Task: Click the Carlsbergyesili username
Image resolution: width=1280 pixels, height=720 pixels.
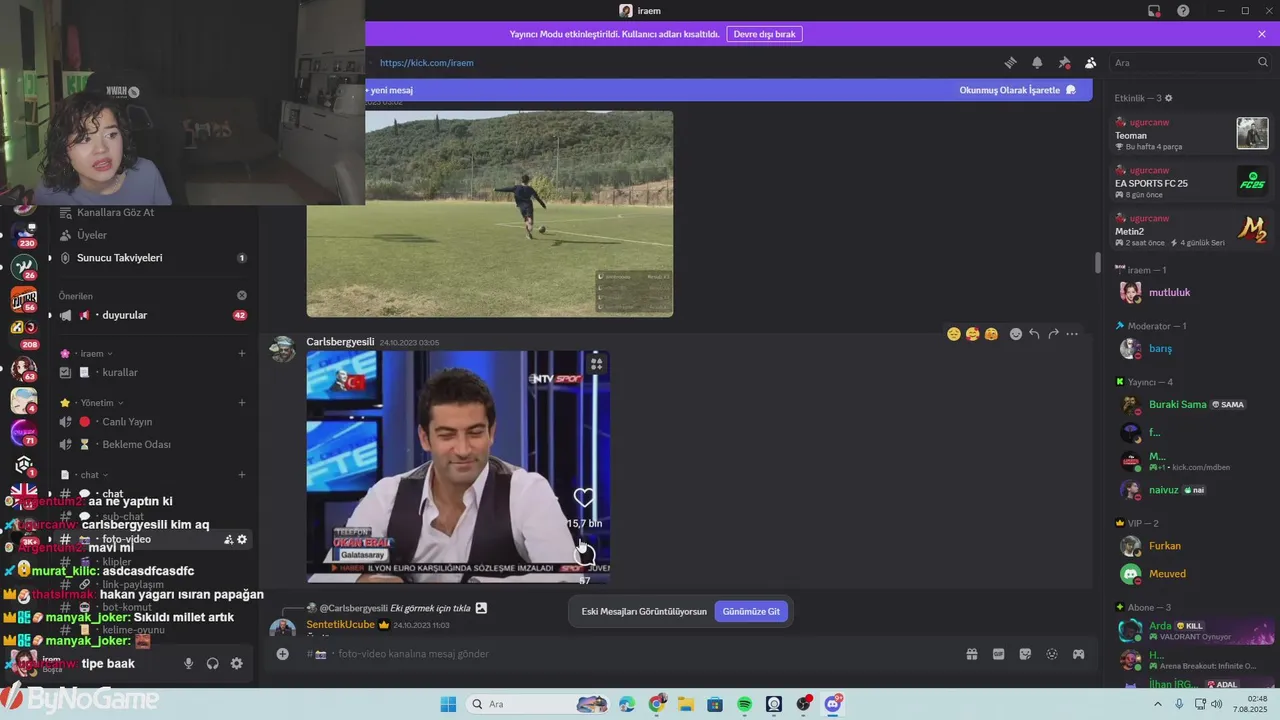Action: [340, 342]
